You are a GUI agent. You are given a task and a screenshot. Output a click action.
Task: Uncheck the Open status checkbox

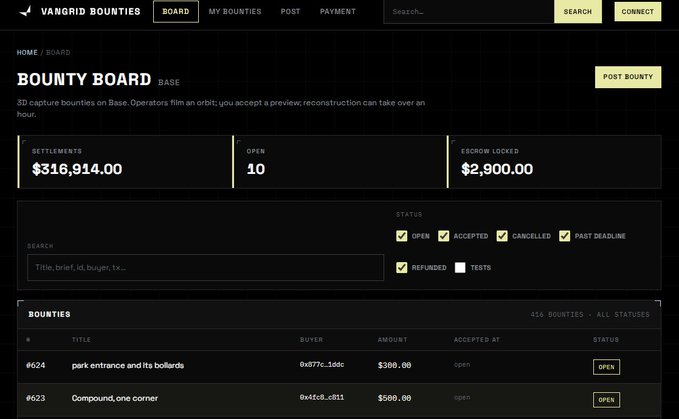point(401,236)
